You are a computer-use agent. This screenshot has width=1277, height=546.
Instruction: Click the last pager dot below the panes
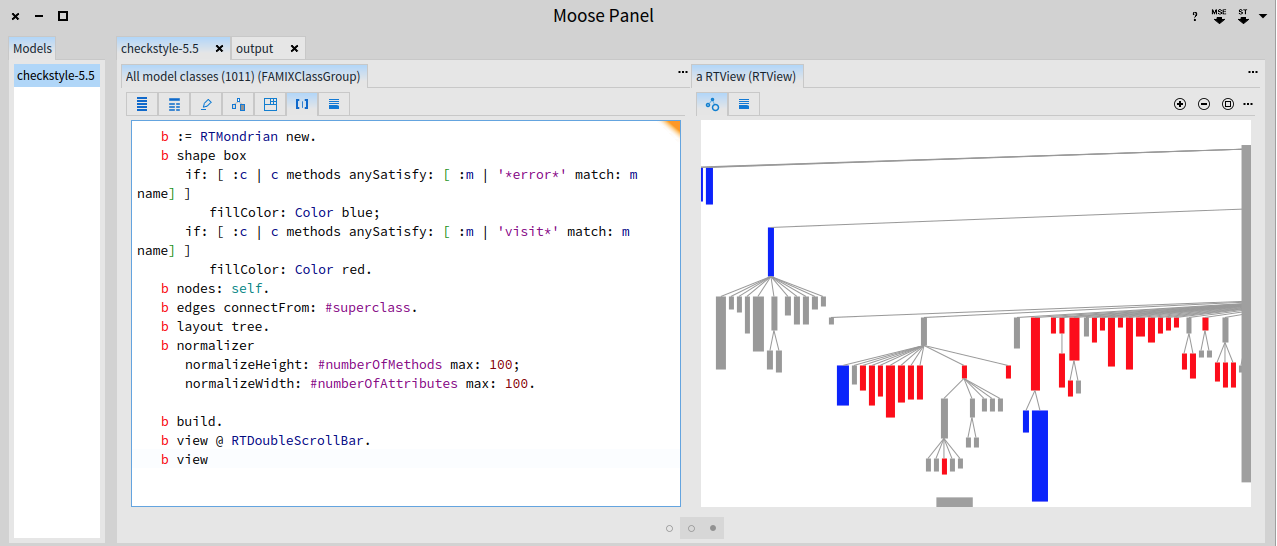click(712, 528)
